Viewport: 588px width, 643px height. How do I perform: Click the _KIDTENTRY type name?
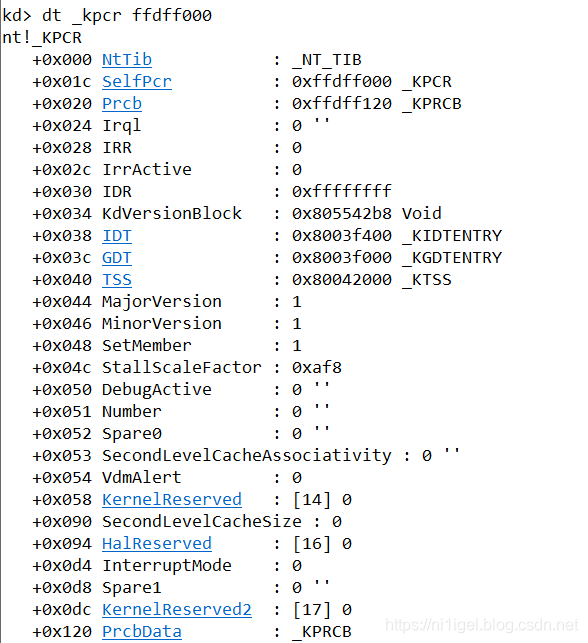tap(452, 236)
